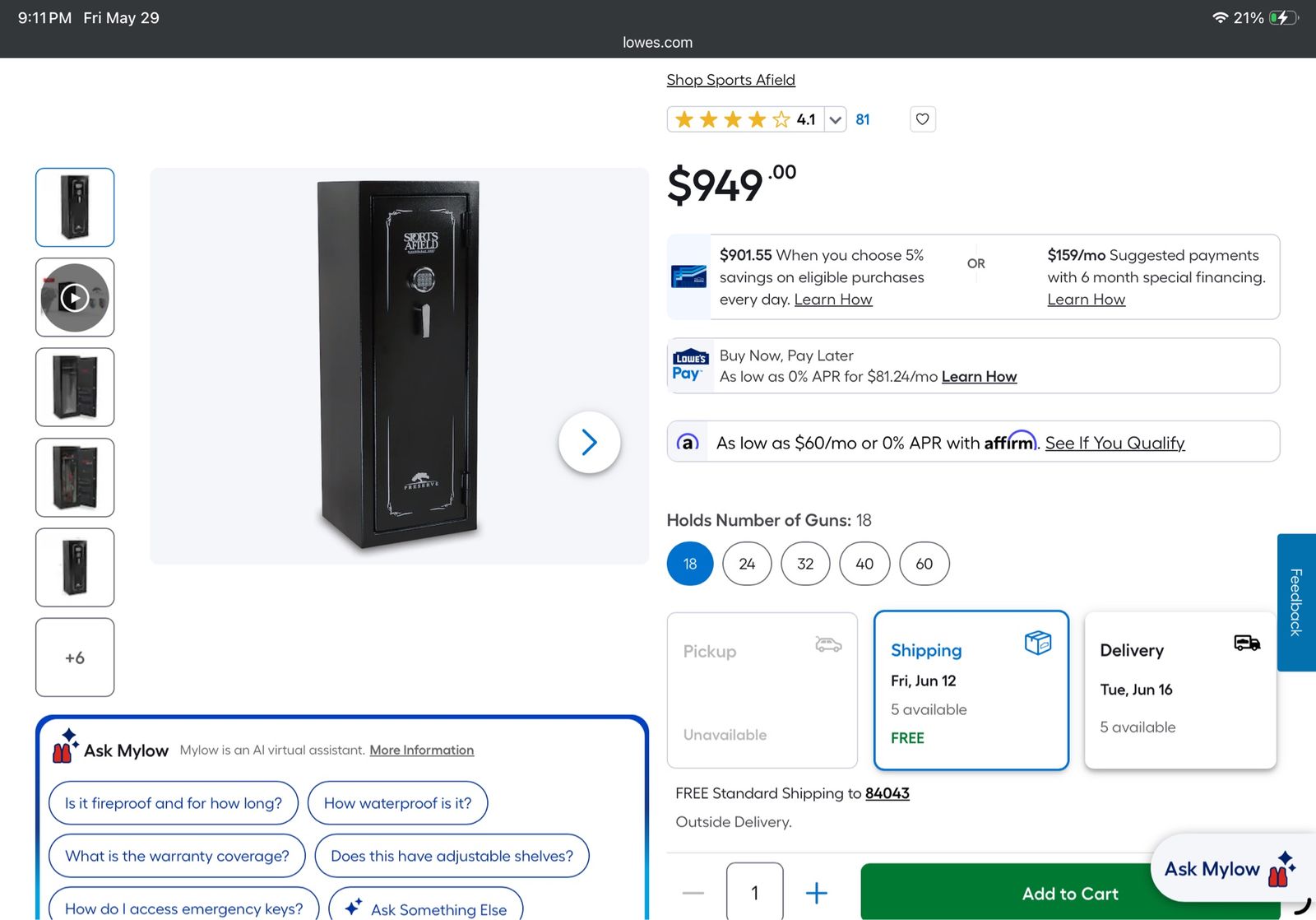Tap the battery status icon
The width and height of the screenshot is (1316, 920).
pyautogui.click(x=1283, y=17)
